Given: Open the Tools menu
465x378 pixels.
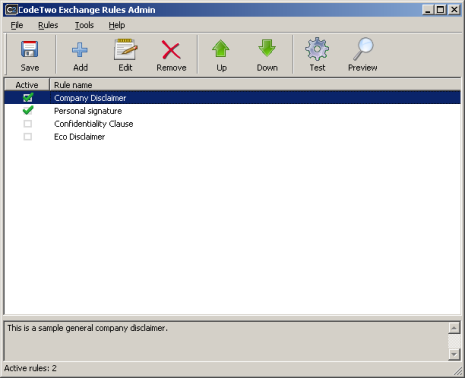Looking at the screenshot, I should coord(84,25).
